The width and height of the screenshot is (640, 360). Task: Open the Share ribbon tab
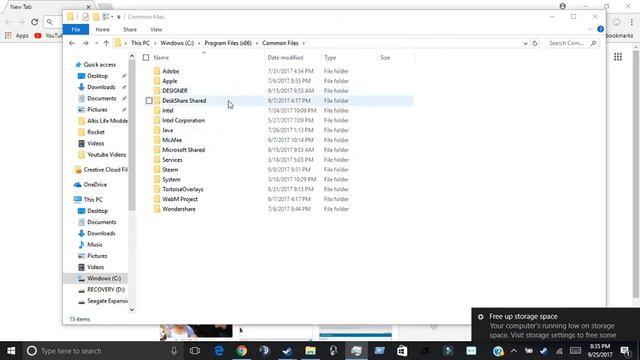(x=130, y=29)
